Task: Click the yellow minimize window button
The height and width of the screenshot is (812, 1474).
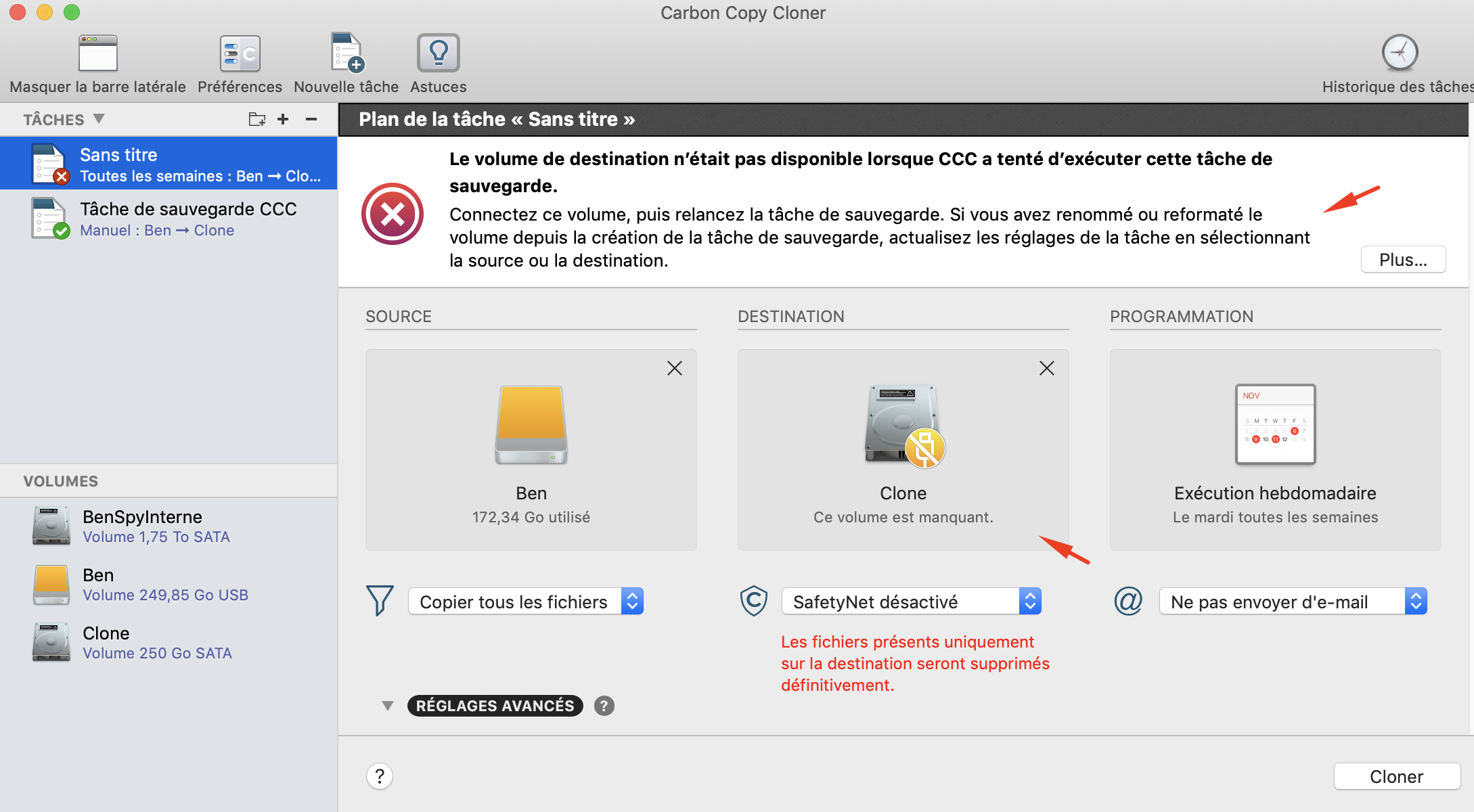Action: [x=45, y=12]
